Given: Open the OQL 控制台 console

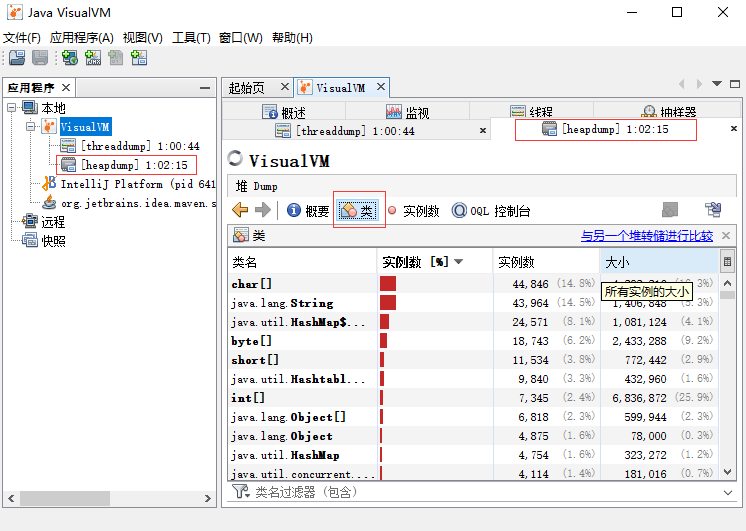Looking at the screenshot, I should (x=491, y=211).
